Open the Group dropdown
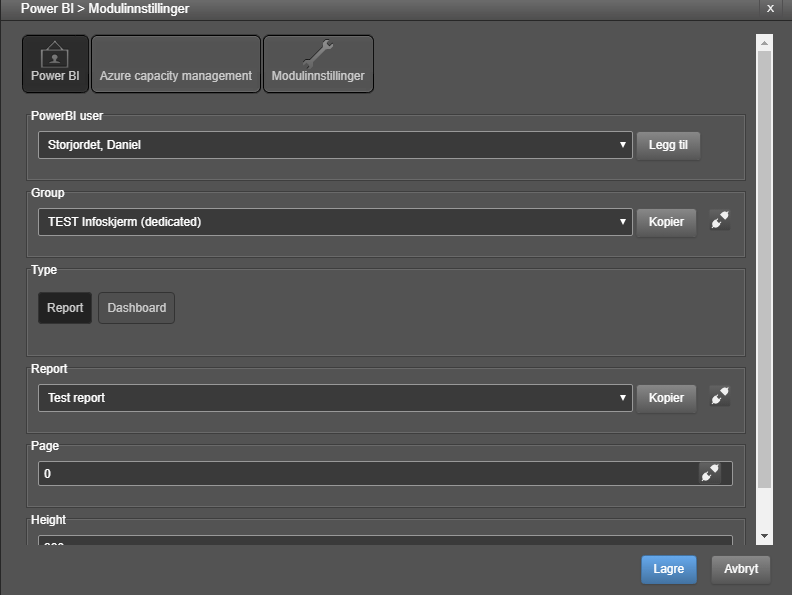This screenshot has width=792, height=595. (335, 222)
